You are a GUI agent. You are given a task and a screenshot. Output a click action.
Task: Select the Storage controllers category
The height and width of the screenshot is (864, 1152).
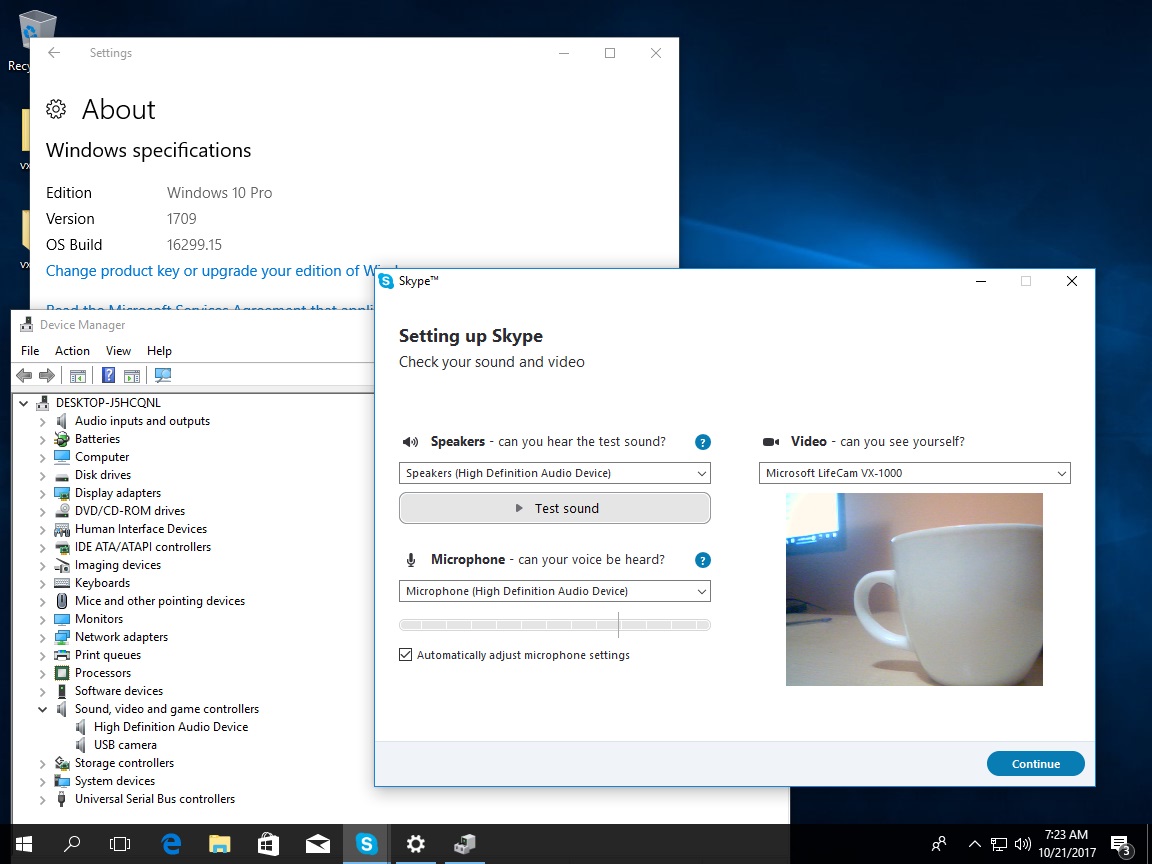click(x=124, y=763)
